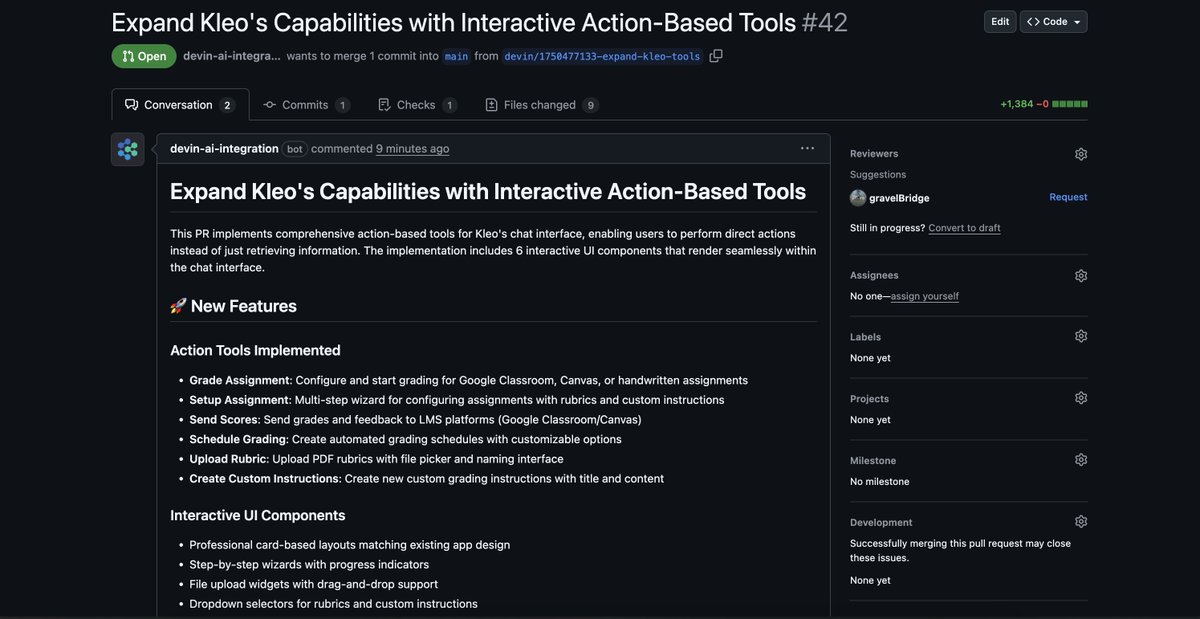Viewport: 1200px width, 619px height.
Task: Click the '+1,384' additions count
Action: pyautogui.click(x=1017, y=104)
